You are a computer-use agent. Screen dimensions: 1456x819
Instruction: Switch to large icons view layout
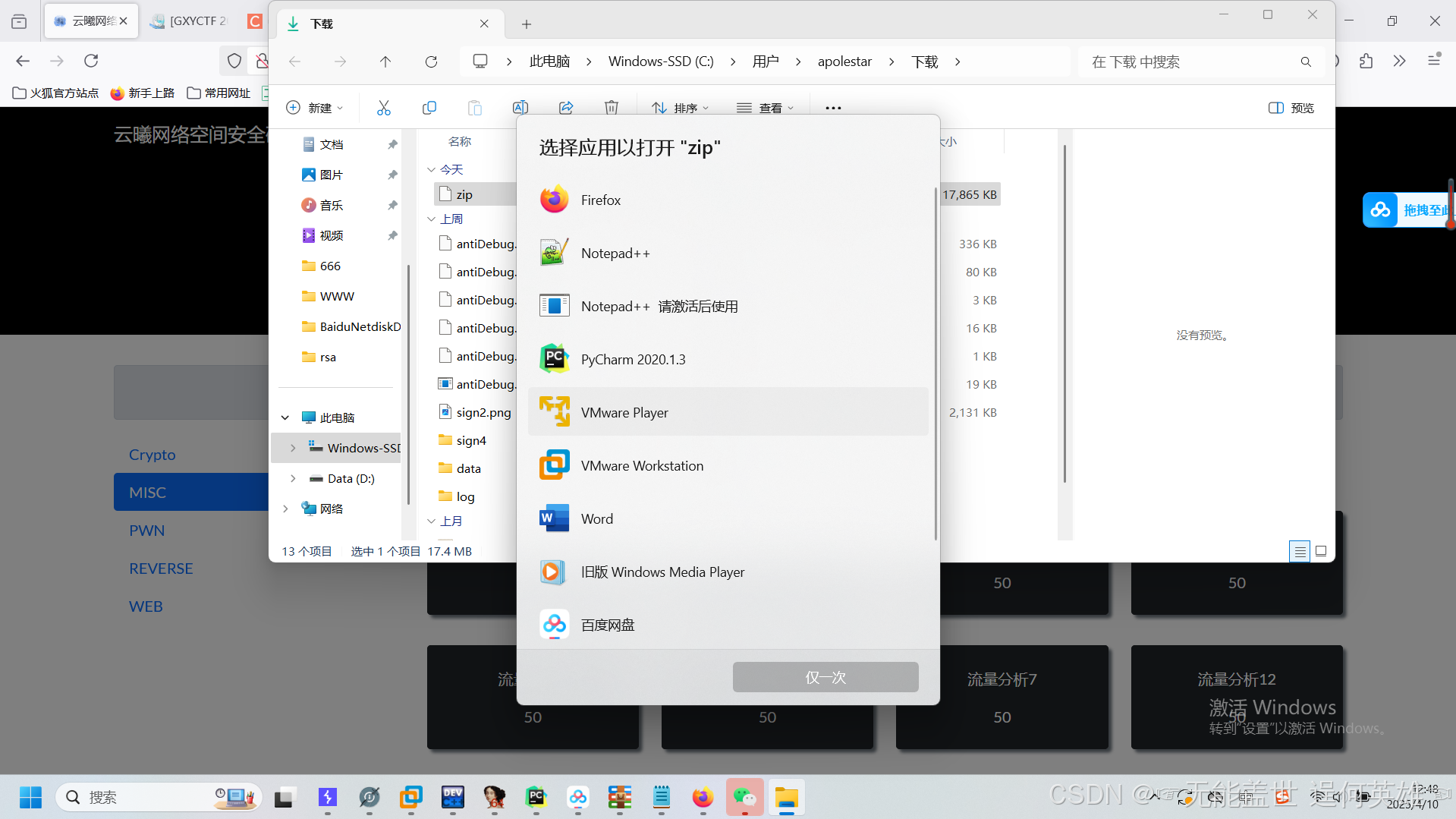coord(1321,551)
